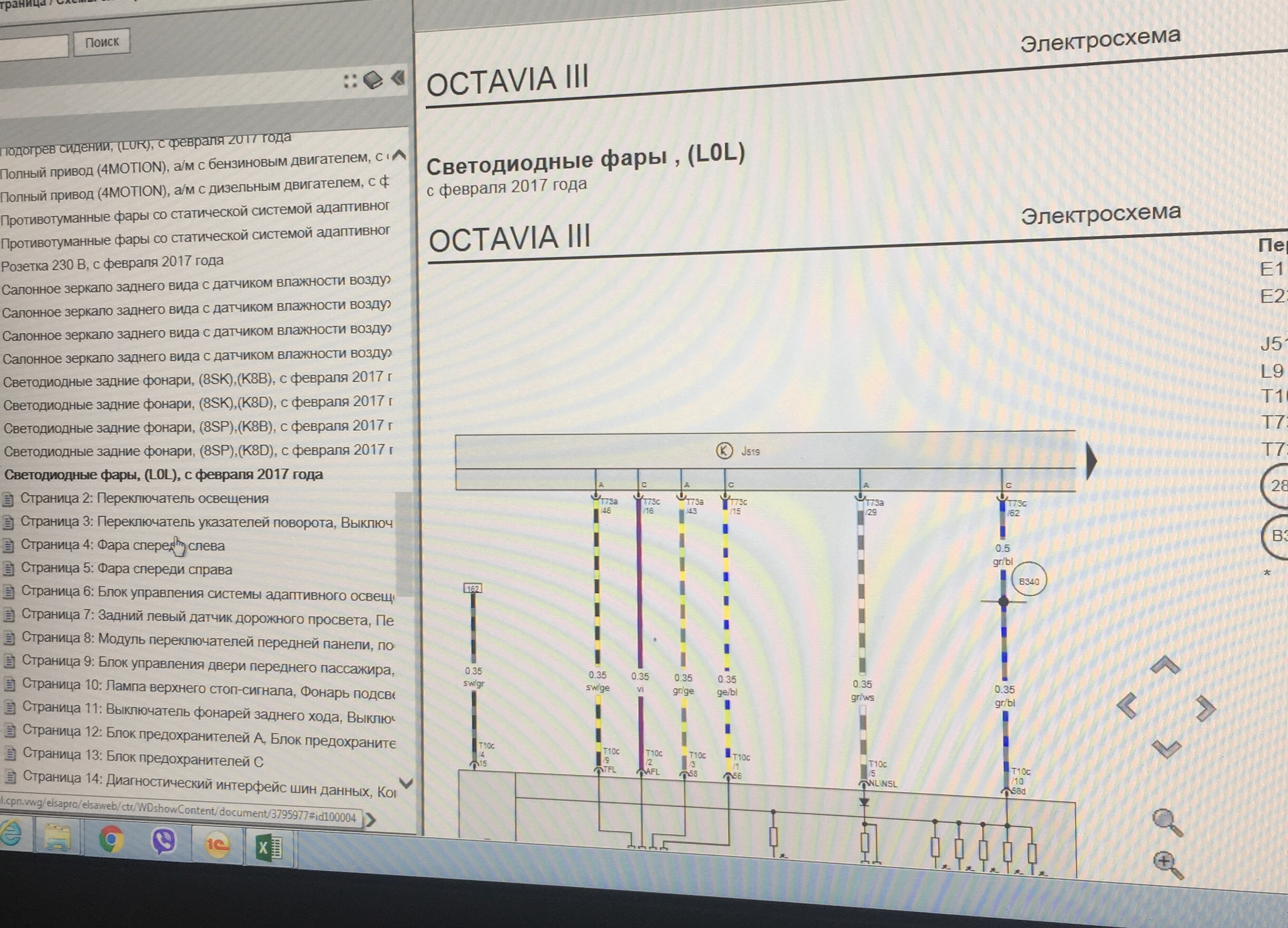Click the circled K symbol
The height and width of the screenshot is (928, 1288).
coord(724,451)
